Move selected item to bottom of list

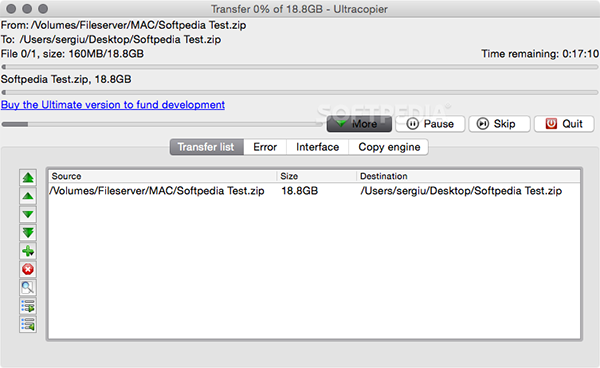[28, 233]
